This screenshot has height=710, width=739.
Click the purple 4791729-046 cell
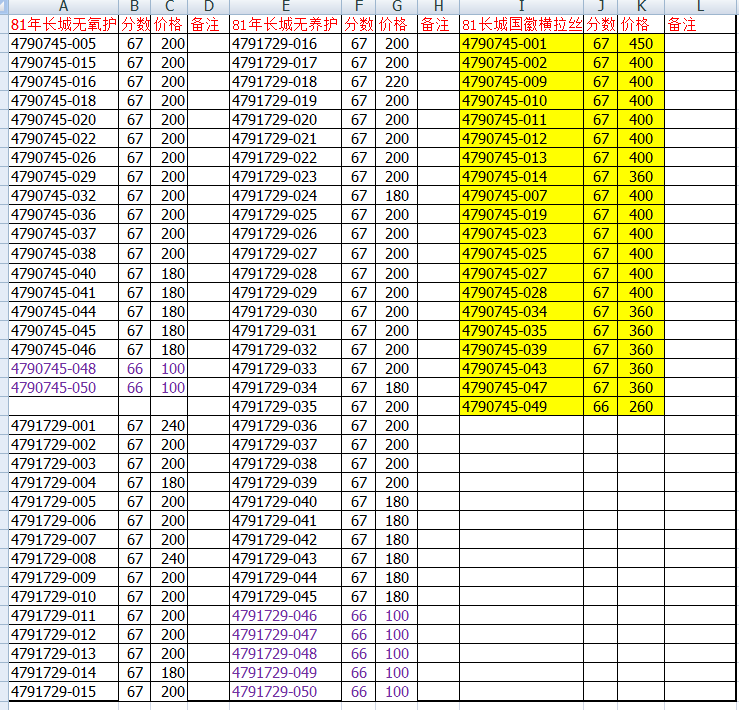pyautogui.click(x=285, y=616)
